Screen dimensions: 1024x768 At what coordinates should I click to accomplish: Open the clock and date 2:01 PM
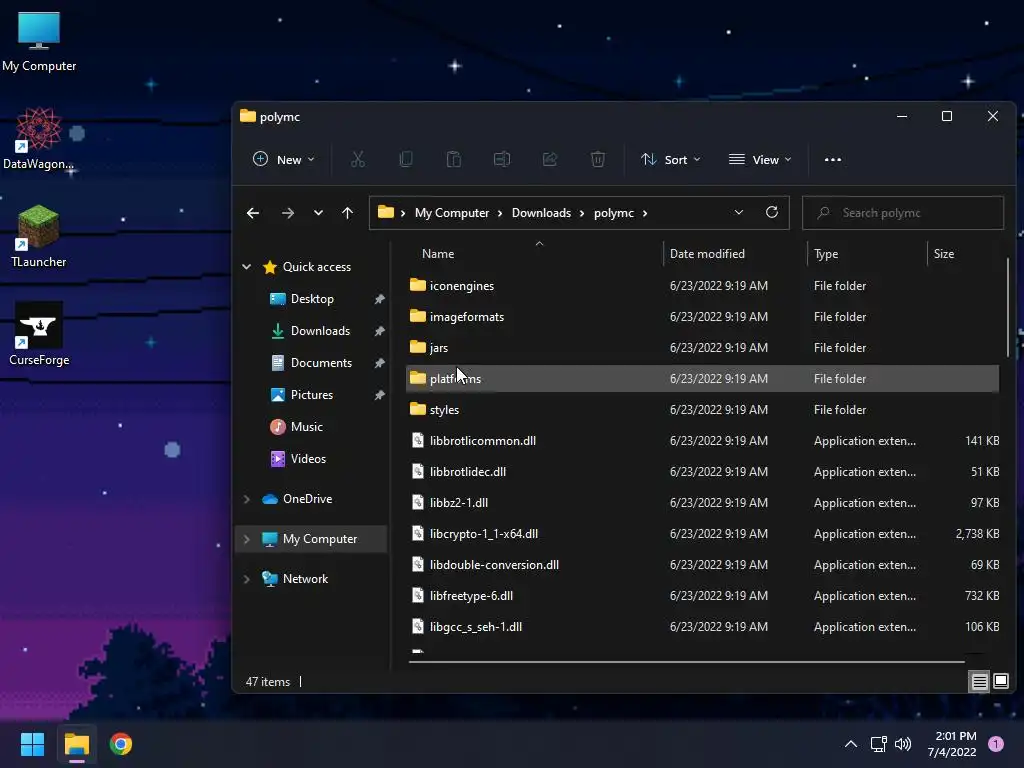click(x=952, y=744)
